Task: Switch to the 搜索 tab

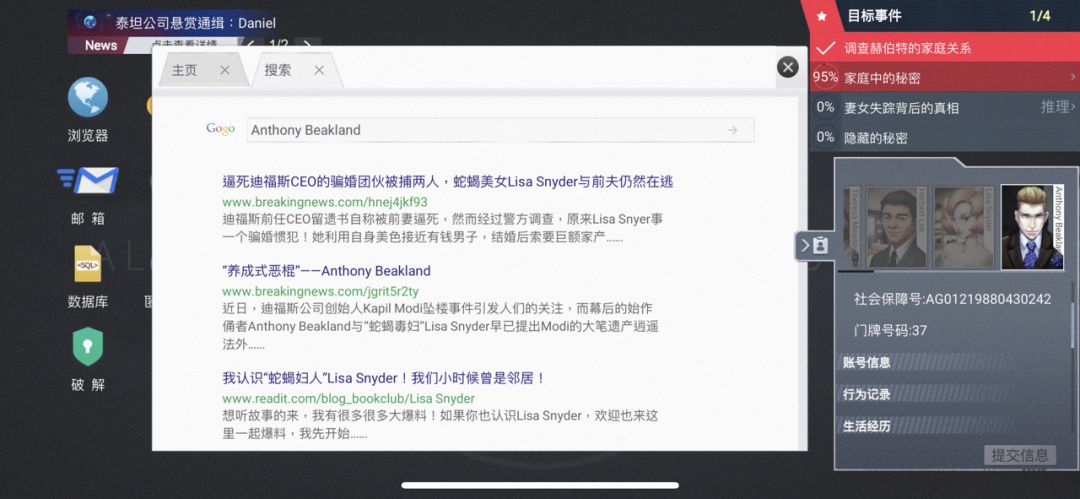Action: 278,70
